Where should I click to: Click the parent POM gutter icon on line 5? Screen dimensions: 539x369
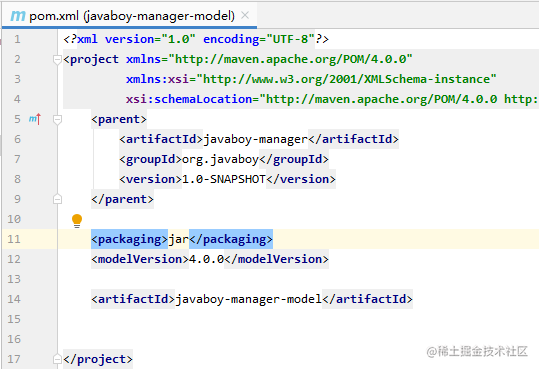tap(35, 119)
